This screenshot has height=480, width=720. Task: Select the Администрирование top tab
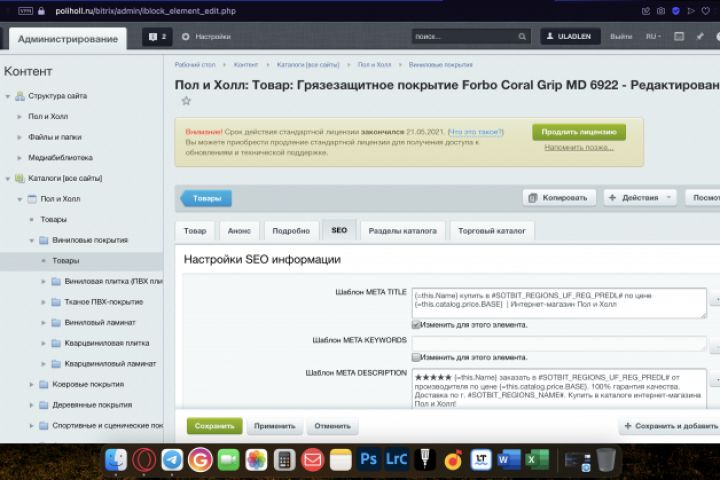[68, 39]
